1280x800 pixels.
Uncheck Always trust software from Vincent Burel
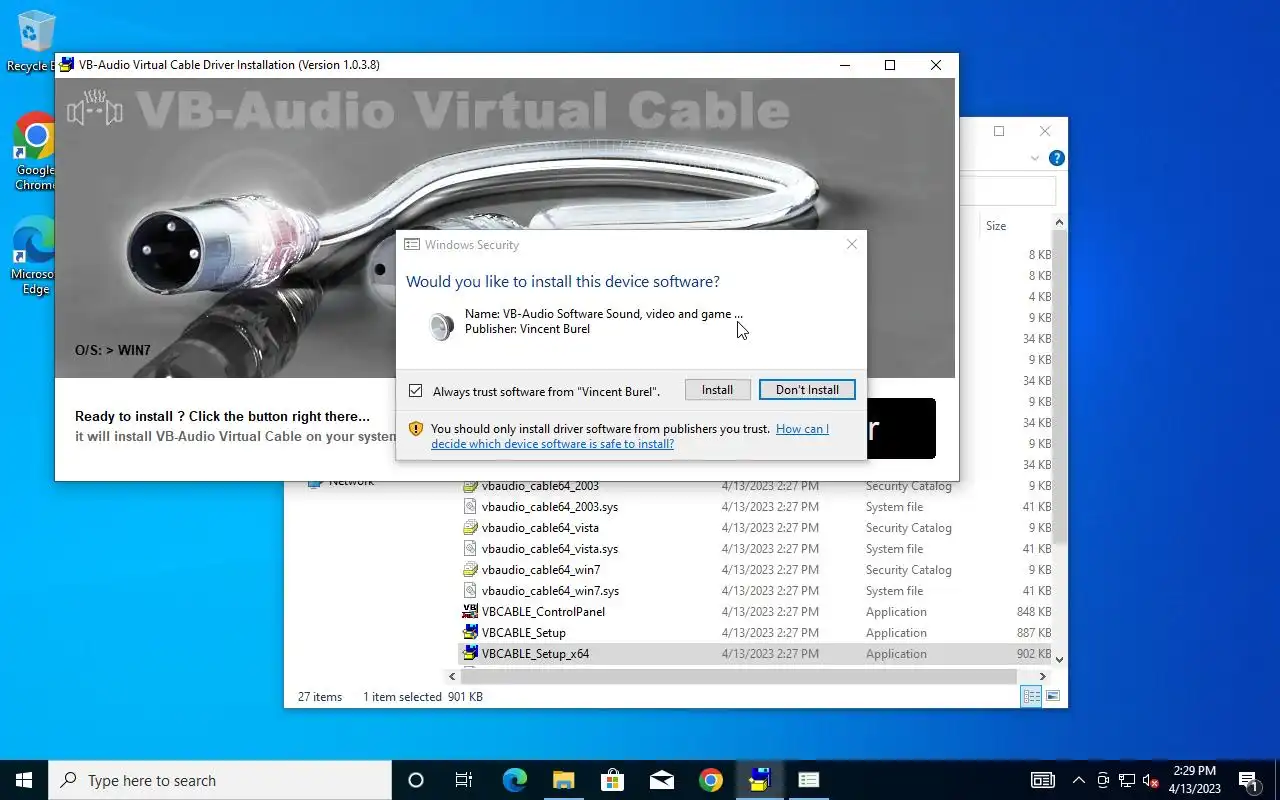click(416, 391)
